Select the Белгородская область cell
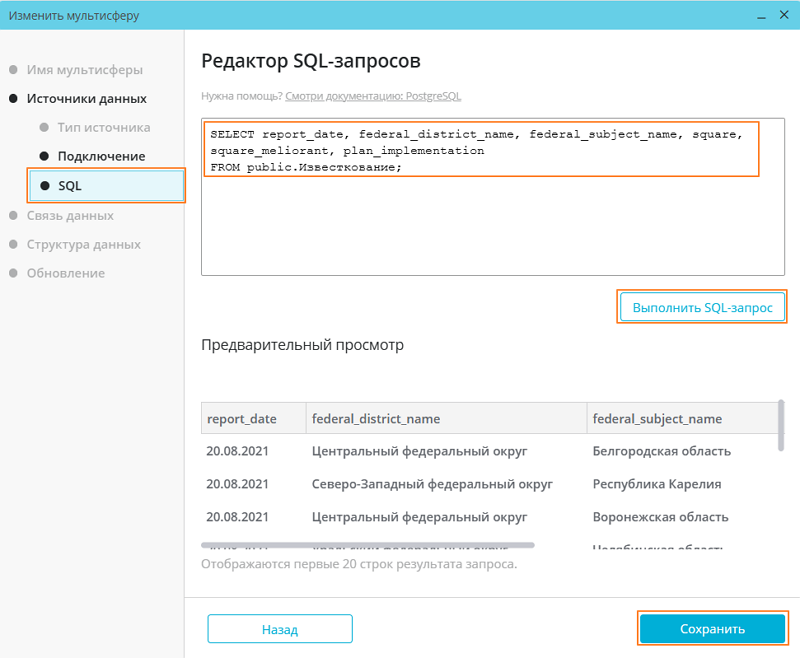 (661, 451)
